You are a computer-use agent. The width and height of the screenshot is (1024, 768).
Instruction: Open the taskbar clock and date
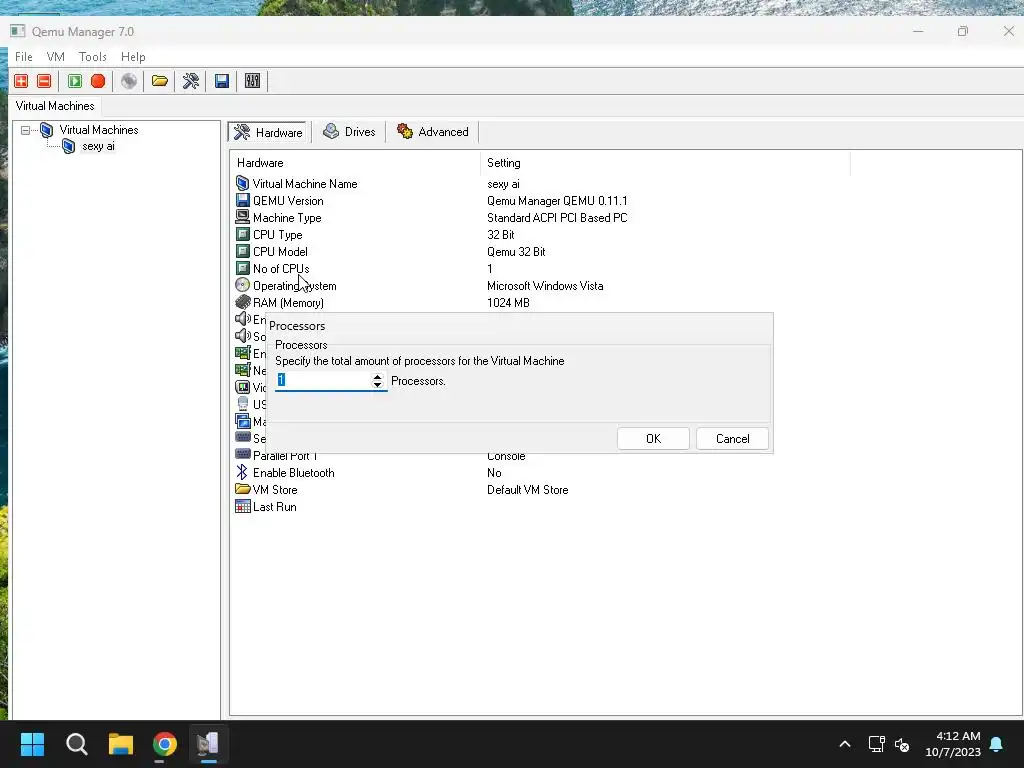pyautogui.click(x=952, y=744)
